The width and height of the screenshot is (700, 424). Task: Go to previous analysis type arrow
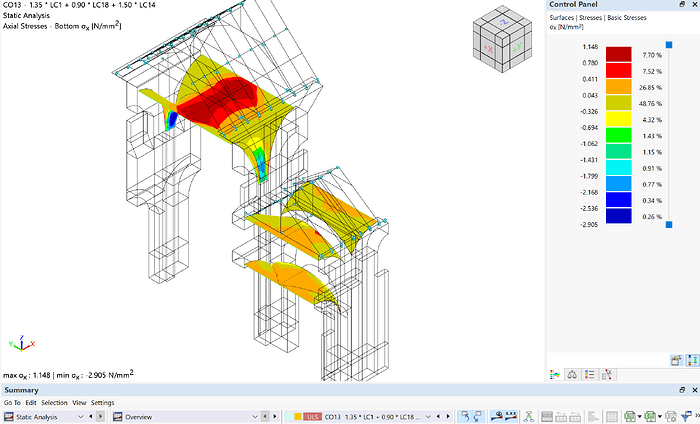click(x=91, y=416)
